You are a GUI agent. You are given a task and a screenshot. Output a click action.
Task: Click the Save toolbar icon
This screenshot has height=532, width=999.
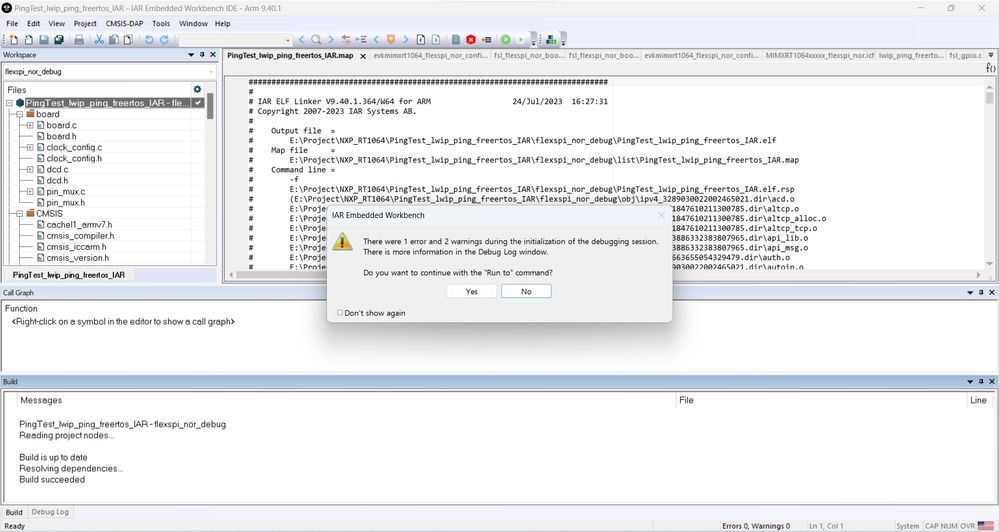[x=44, y=40]
